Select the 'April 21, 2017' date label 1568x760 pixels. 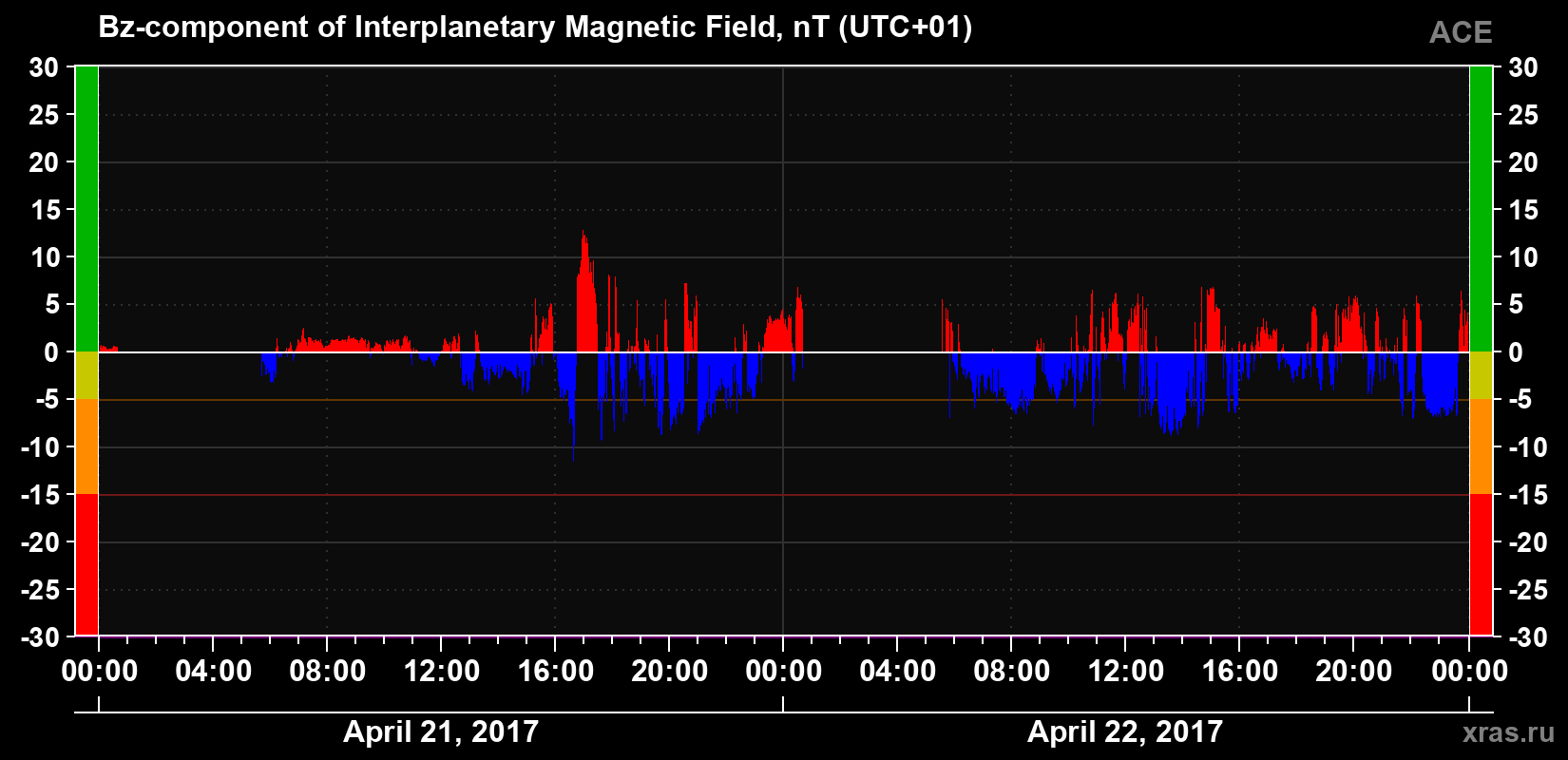click(x=441, y=731)
